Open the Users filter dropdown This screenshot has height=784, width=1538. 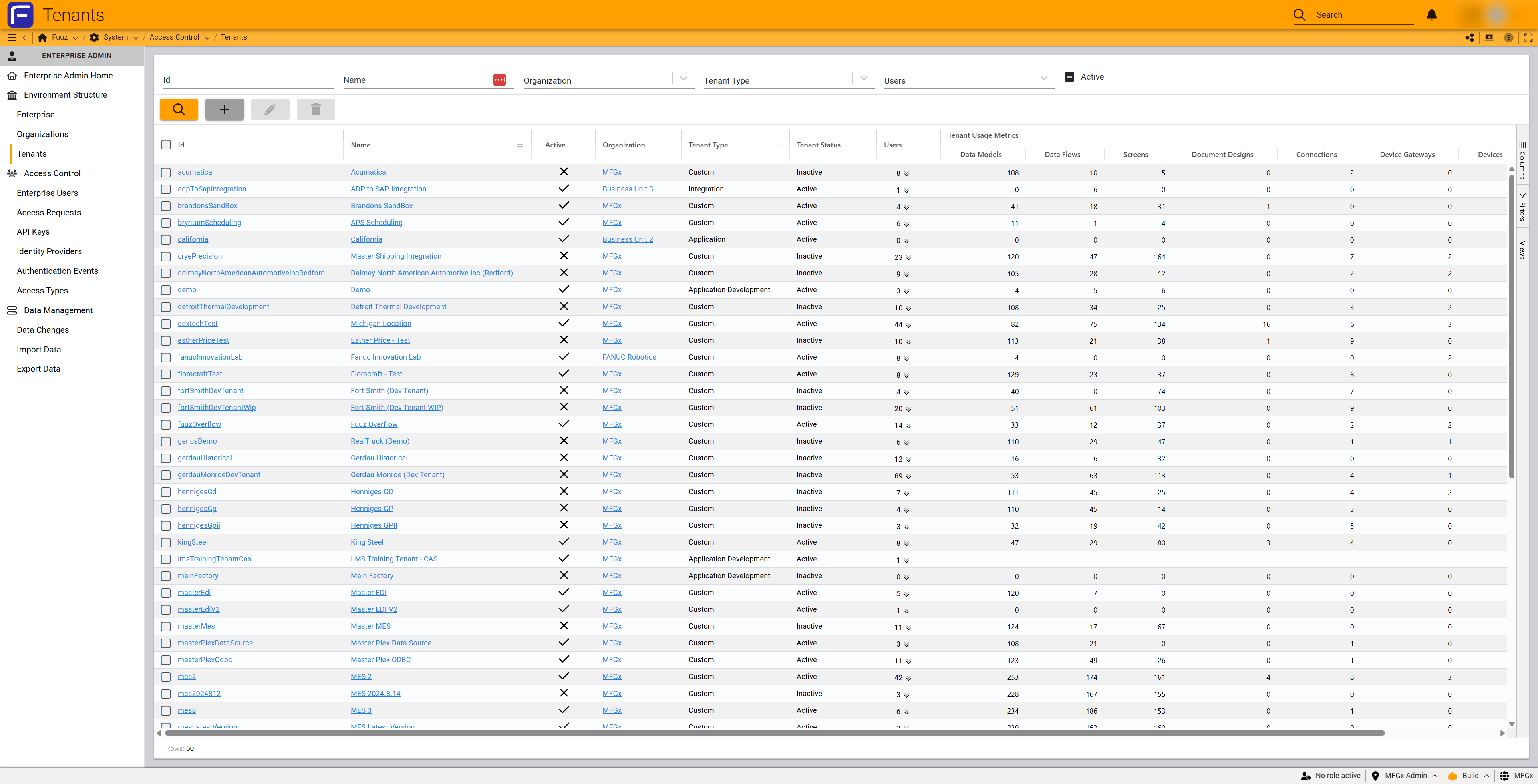(1044, 79)
